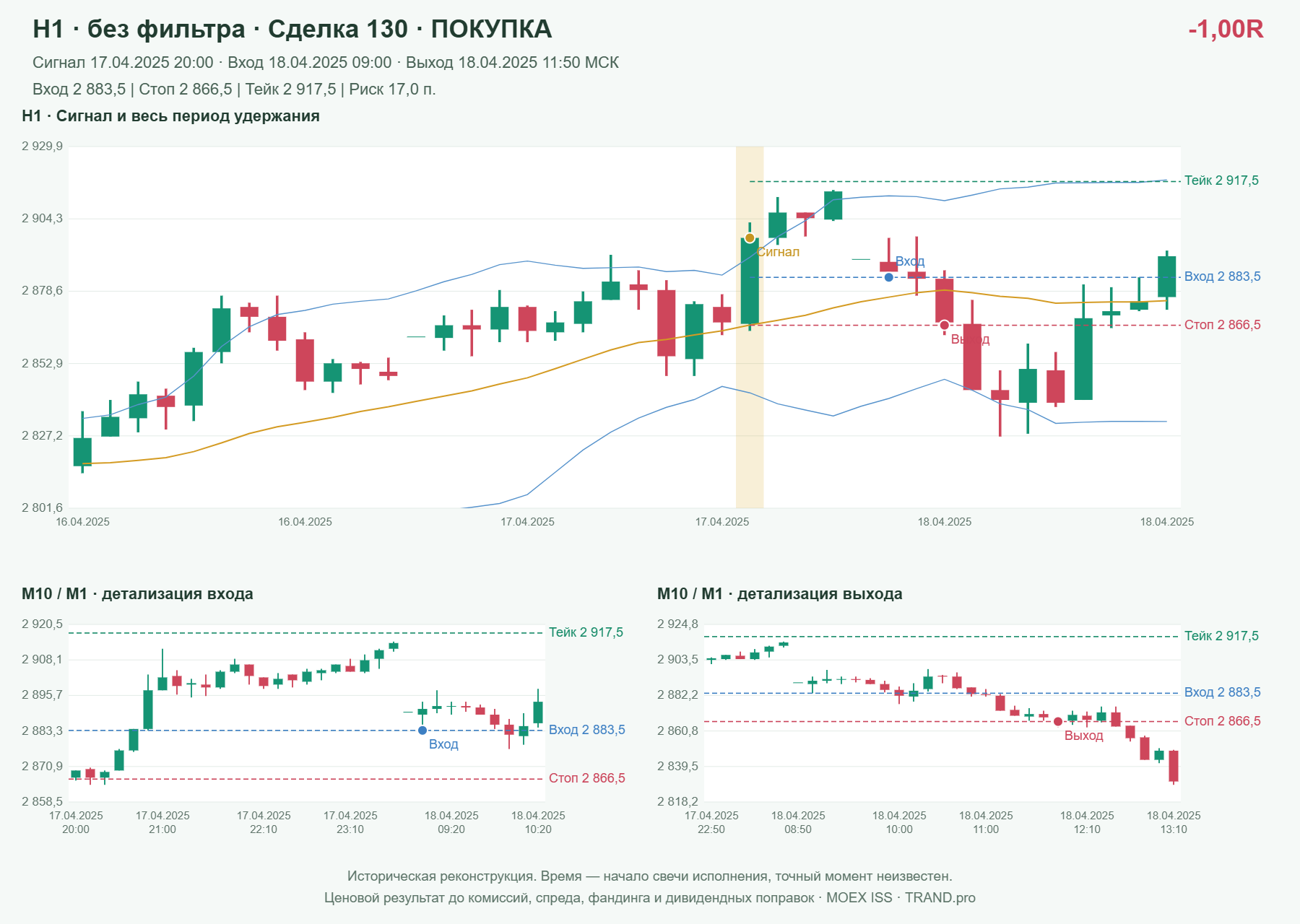Click the '17.04.2025 22:50' tick in exit chart
Image resolution: width=1300 pixels, height=924 pixels.
(711, 822)
